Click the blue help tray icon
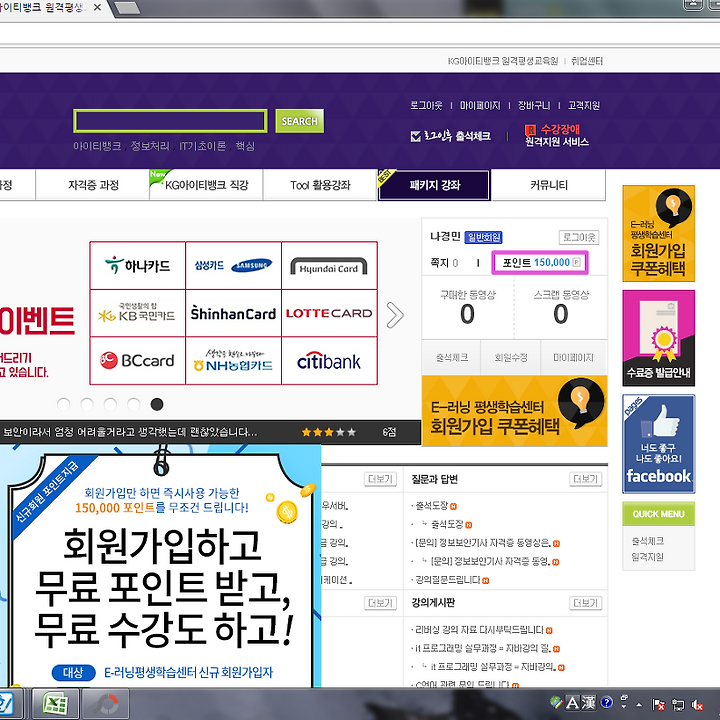Screen dimensions: 720x720 tap(607, 703)
